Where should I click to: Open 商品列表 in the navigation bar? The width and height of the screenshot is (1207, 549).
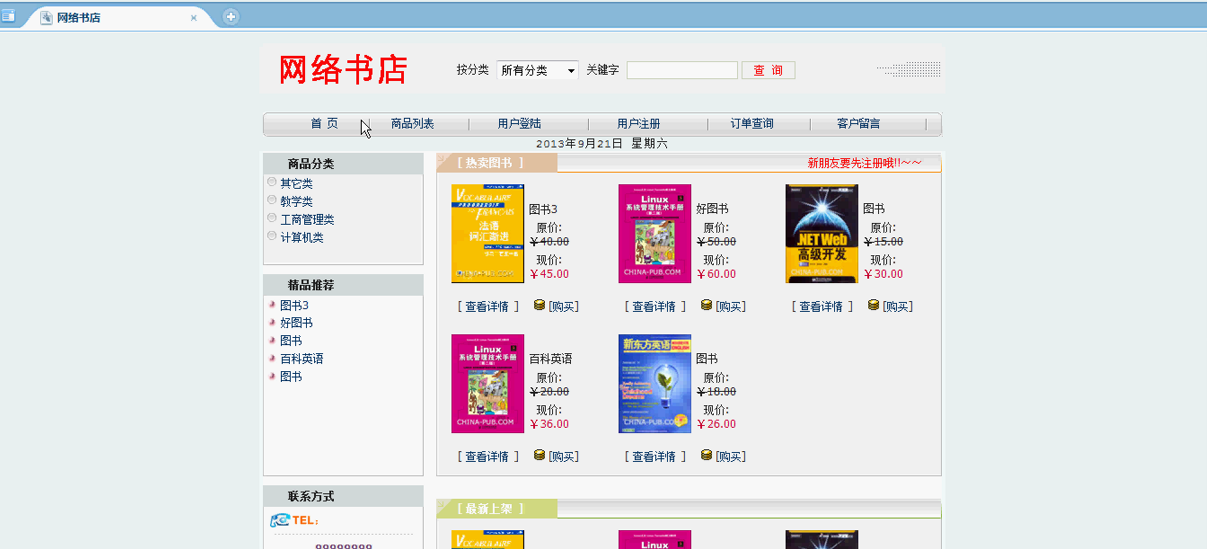click(412, 124)
